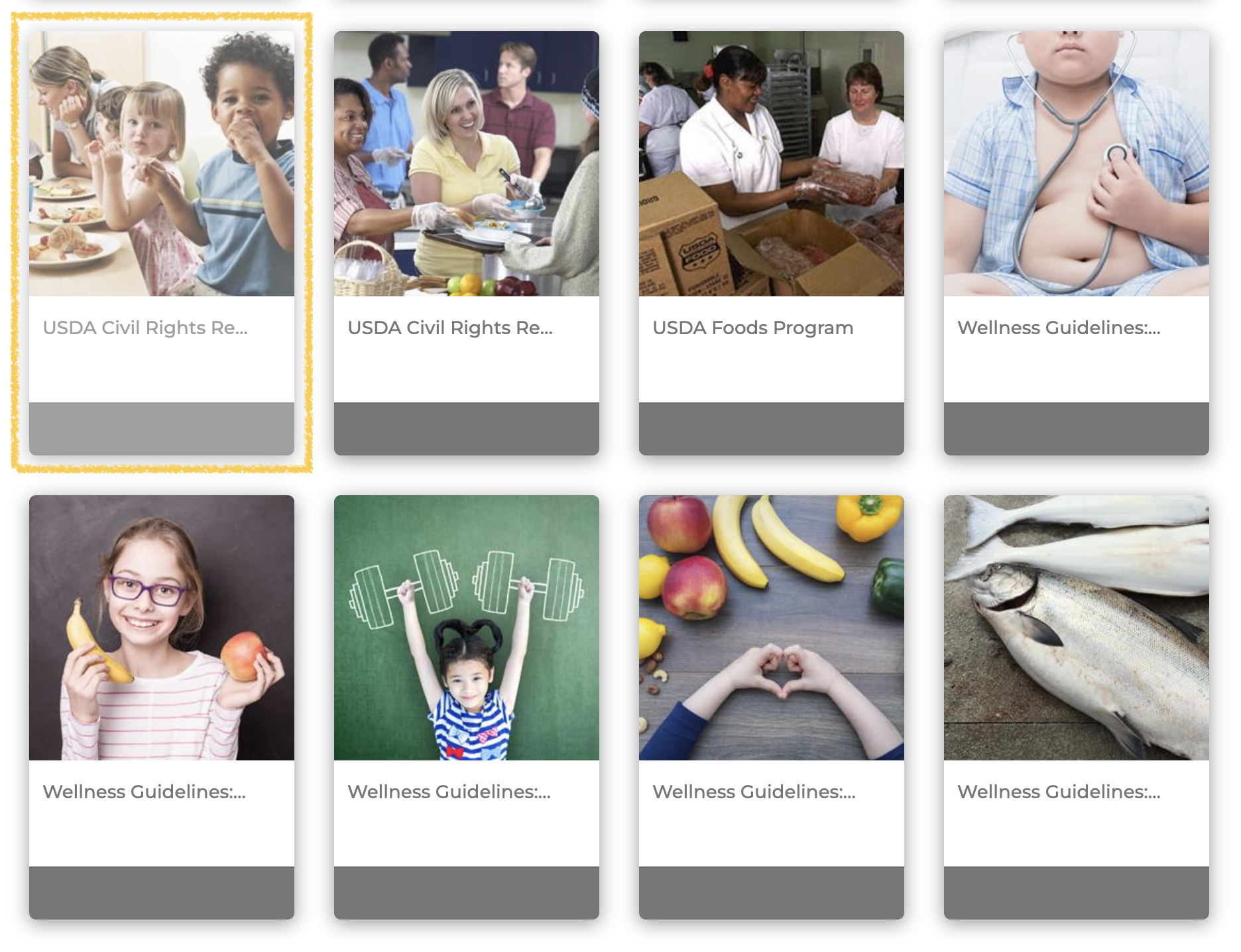The width and height of the screenshot is (1241, 952).
Task: Click Wellness Guidelines title under heart hands photo
Action: 754,792
